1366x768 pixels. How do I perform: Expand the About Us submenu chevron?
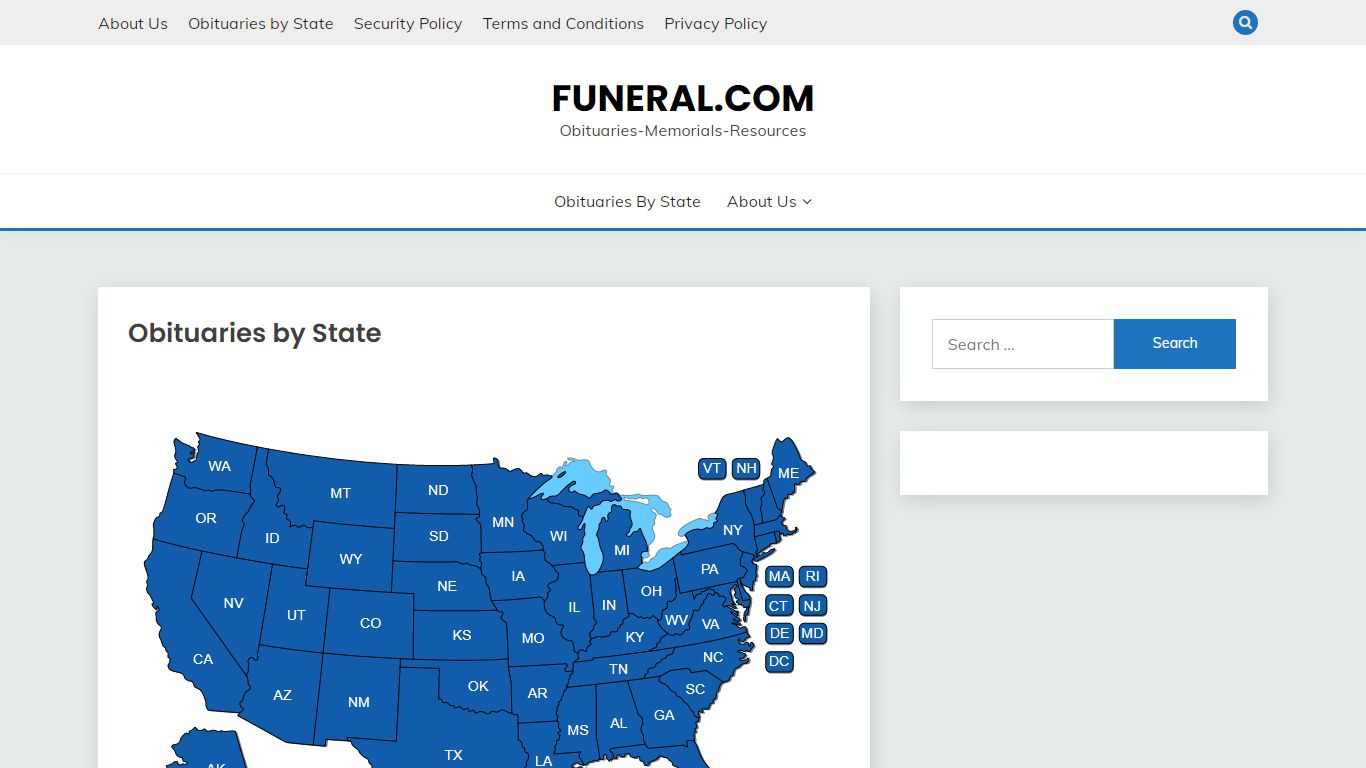[x=808, y=202]
